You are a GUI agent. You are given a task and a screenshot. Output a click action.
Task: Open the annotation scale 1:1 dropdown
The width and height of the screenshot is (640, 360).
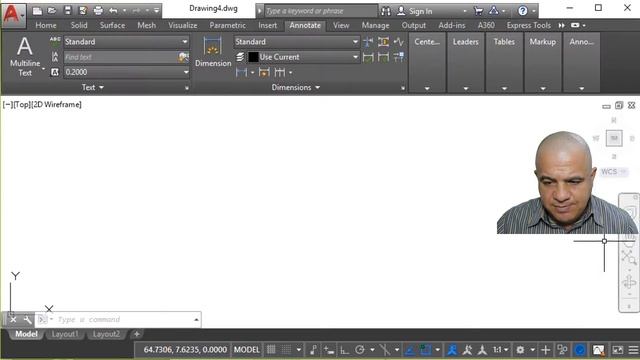click(500, 350)
